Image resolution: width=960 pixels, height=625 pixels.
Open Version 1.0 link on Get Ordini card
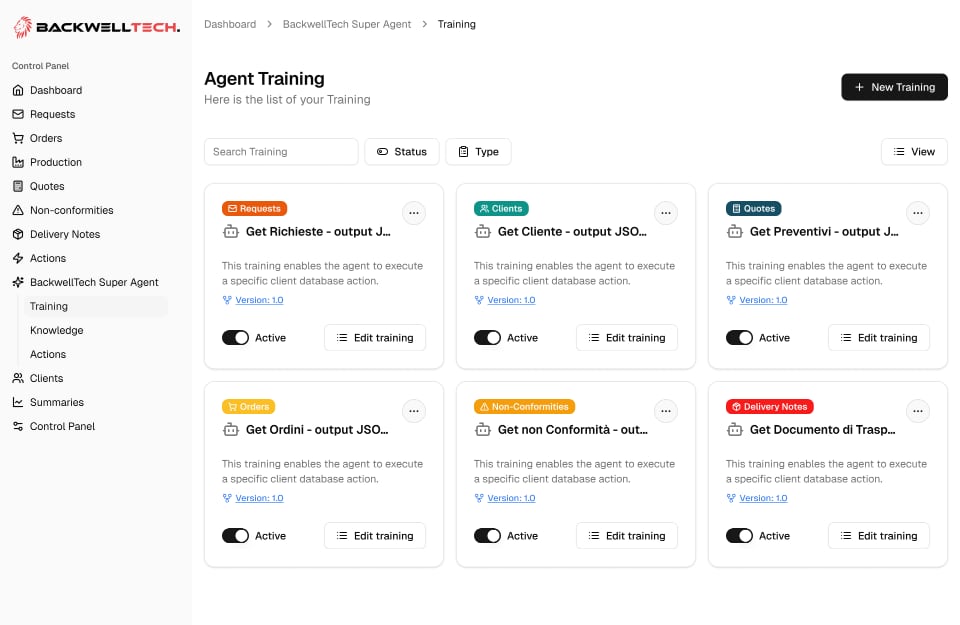point(259,498)
